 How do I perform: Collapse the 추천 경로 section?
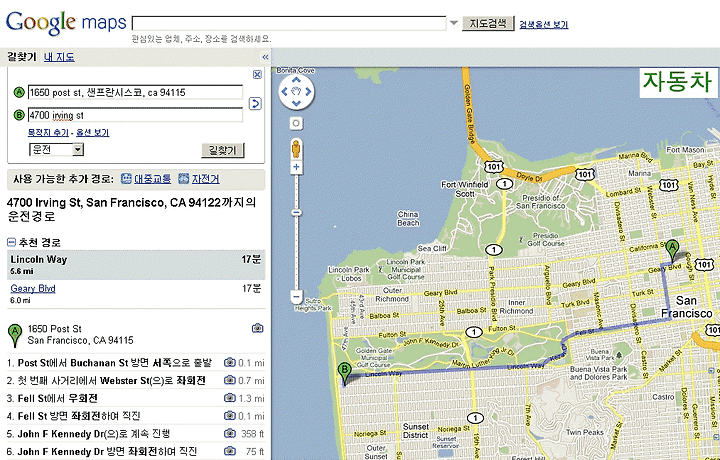tap(11, 242)
